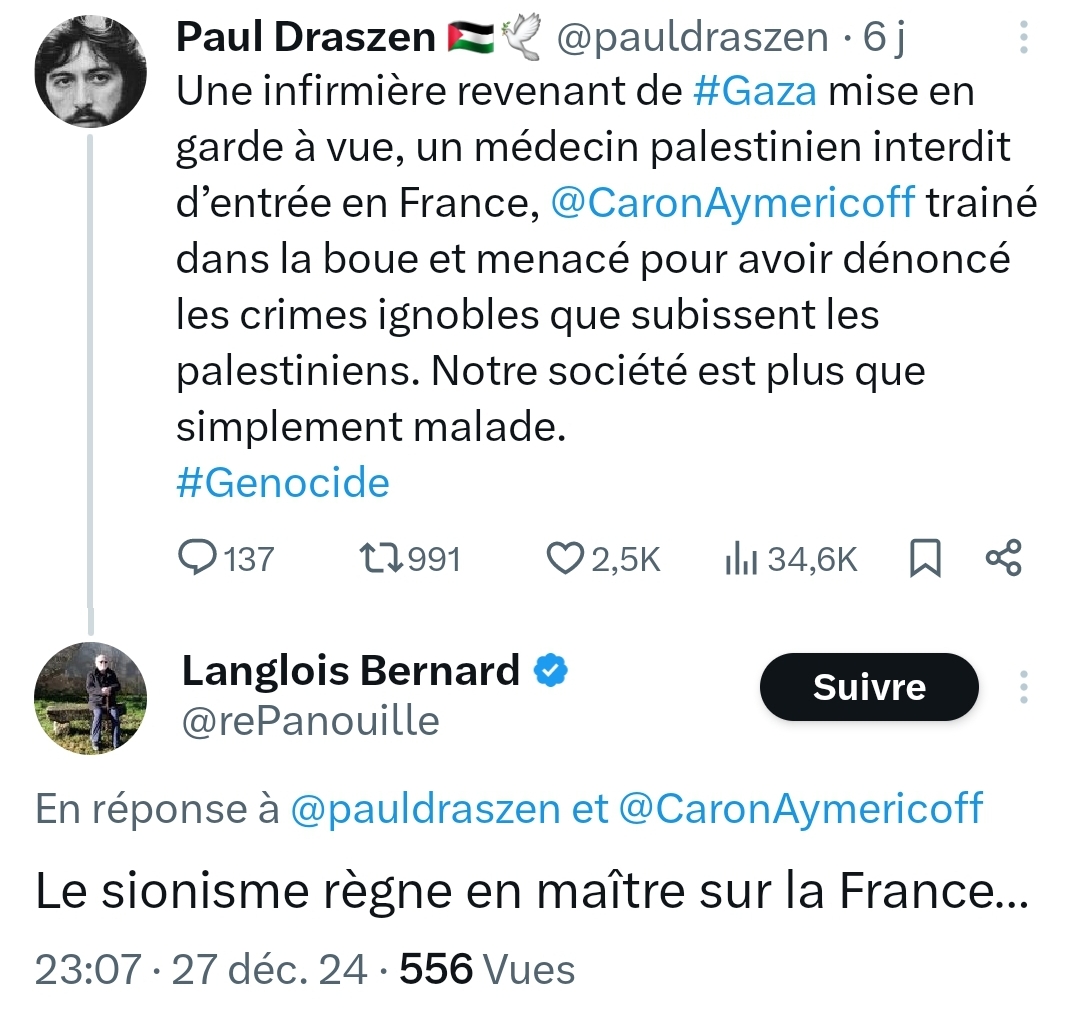The height and width of the screenshot is (1015, 1080).
Task: Open @pauldraszen link in the reply header
Action: 425,808
